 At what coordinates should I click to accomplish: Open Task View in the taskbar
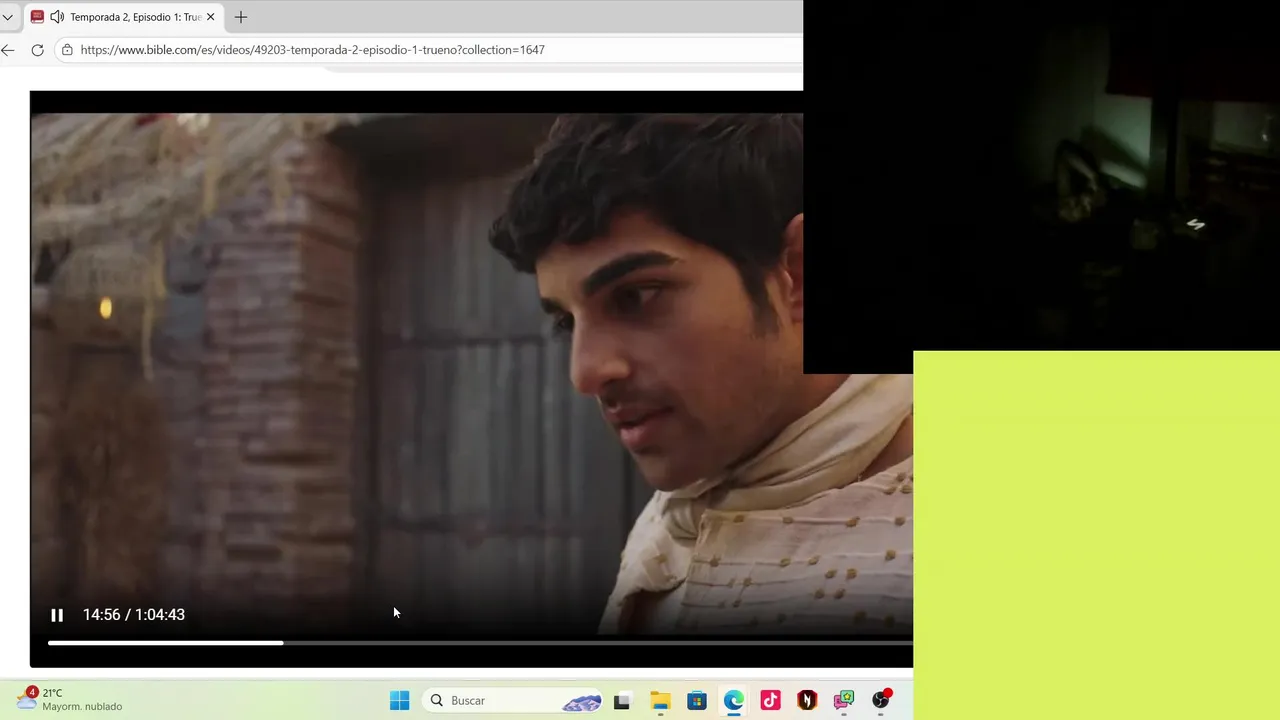pos(621,700)
